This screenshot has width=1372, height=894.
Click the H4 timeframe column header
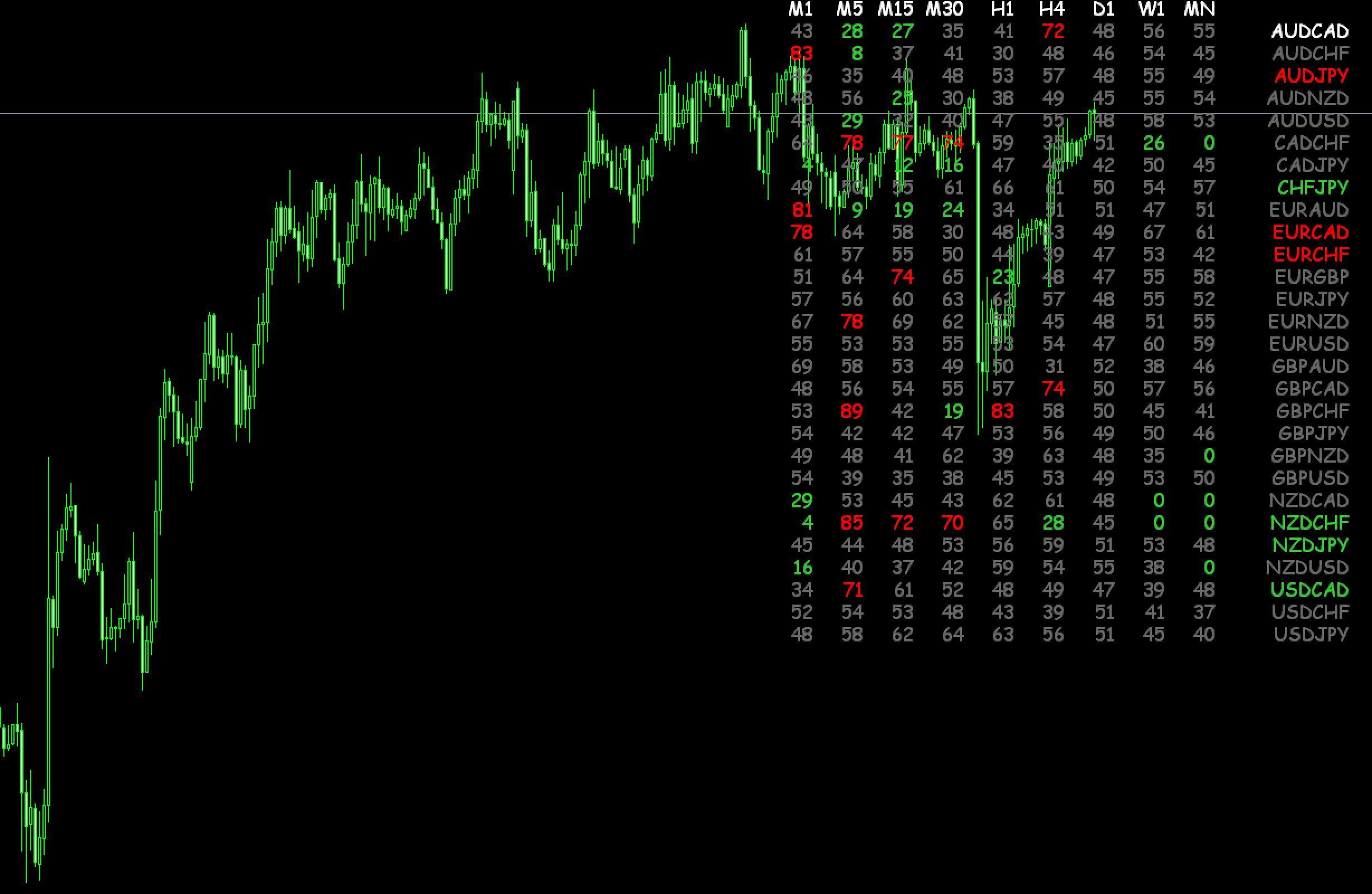click(1052, 9)
